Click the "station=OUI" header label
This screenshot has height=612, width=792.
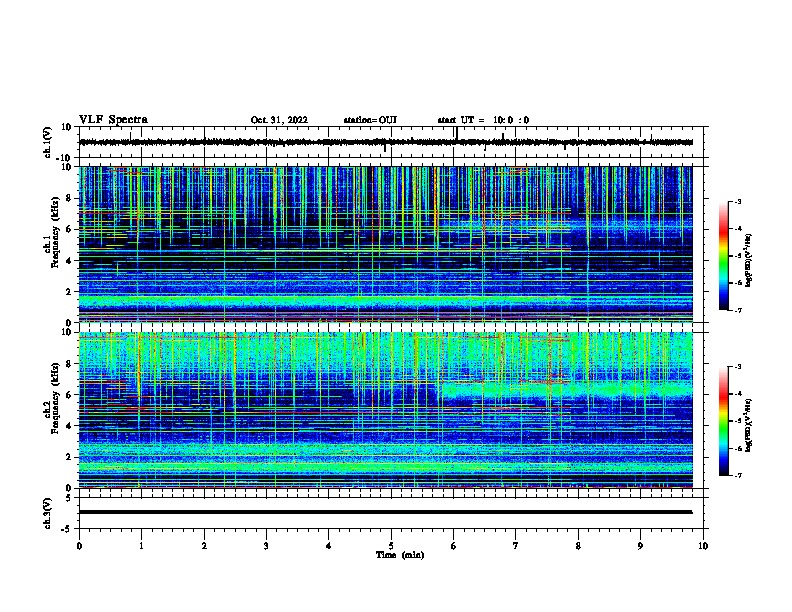370,120
